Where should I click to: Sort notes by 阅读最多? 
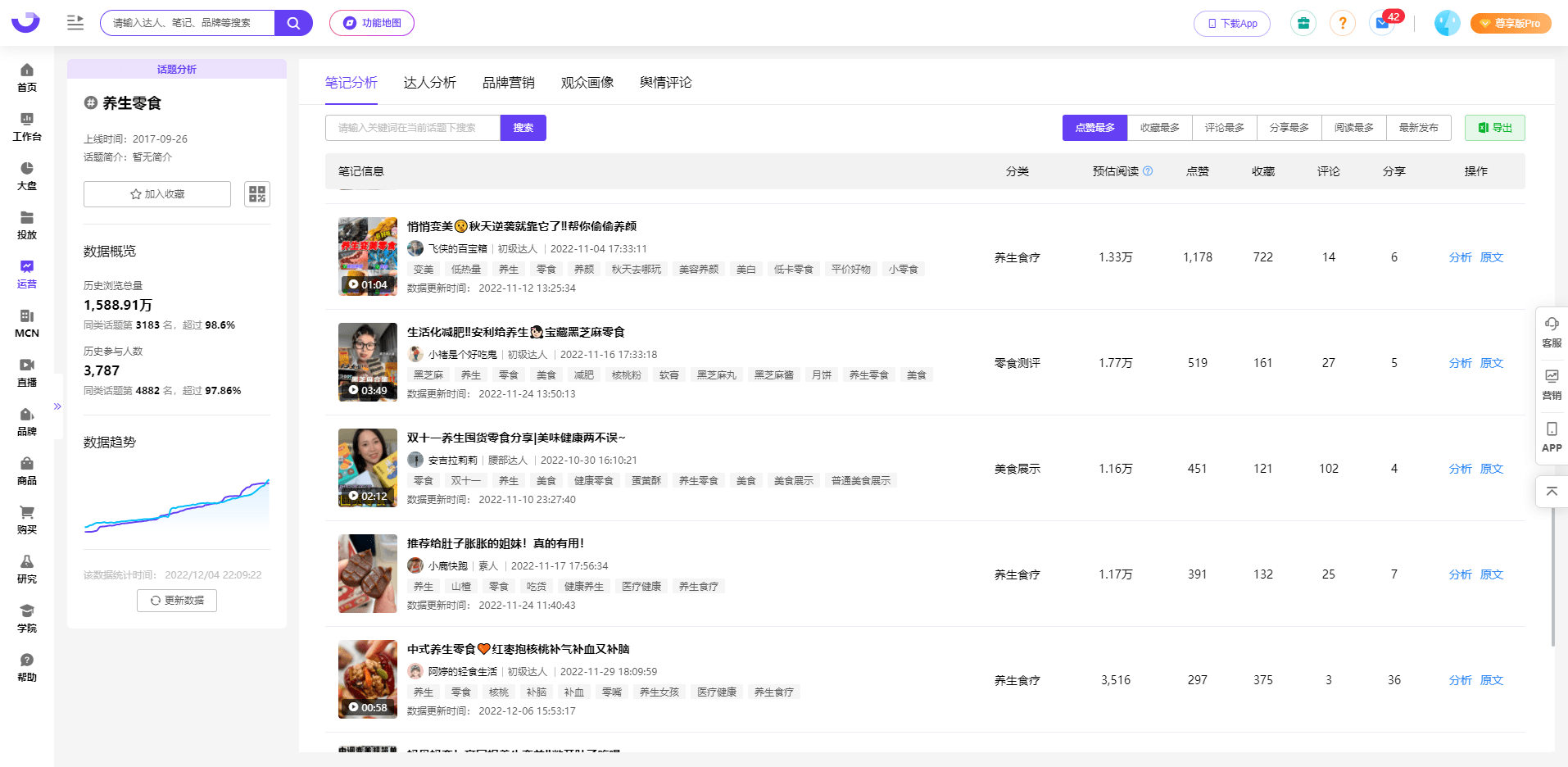pos(1354,128)
